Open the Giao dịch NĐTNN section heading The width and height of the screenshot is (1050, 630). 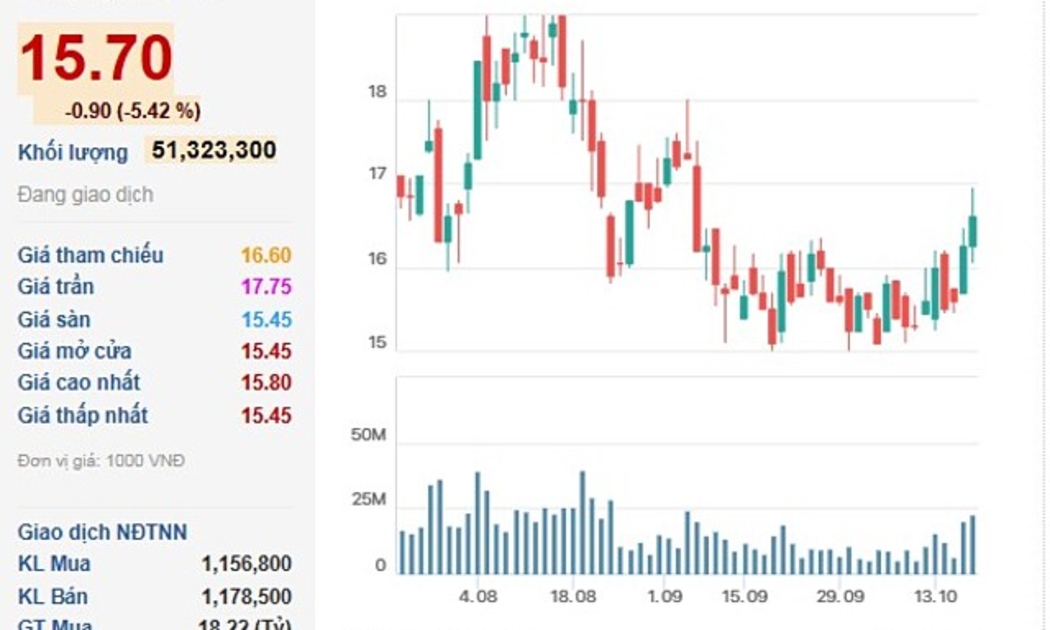pos(102,532)
